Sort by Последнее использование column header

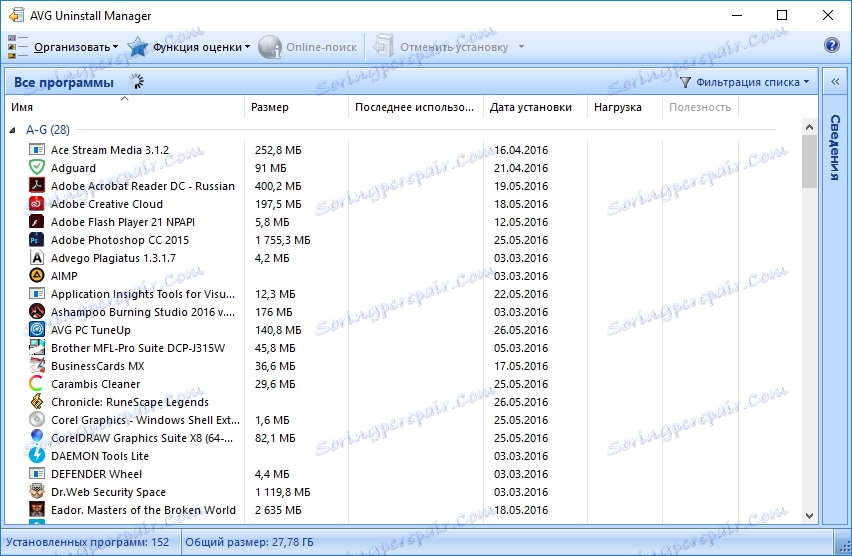pyautogui.click(x=416, y=107)
